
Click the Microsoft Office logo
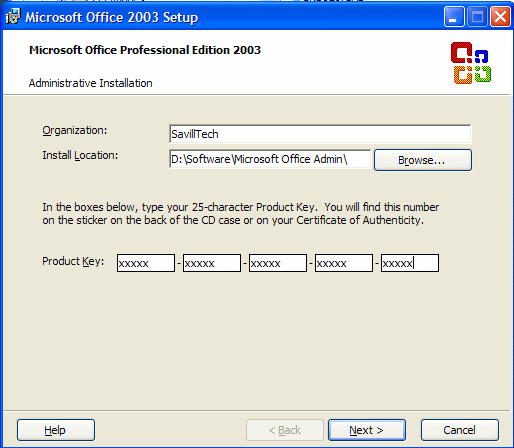pyautogui.click(x=471, y=63)
